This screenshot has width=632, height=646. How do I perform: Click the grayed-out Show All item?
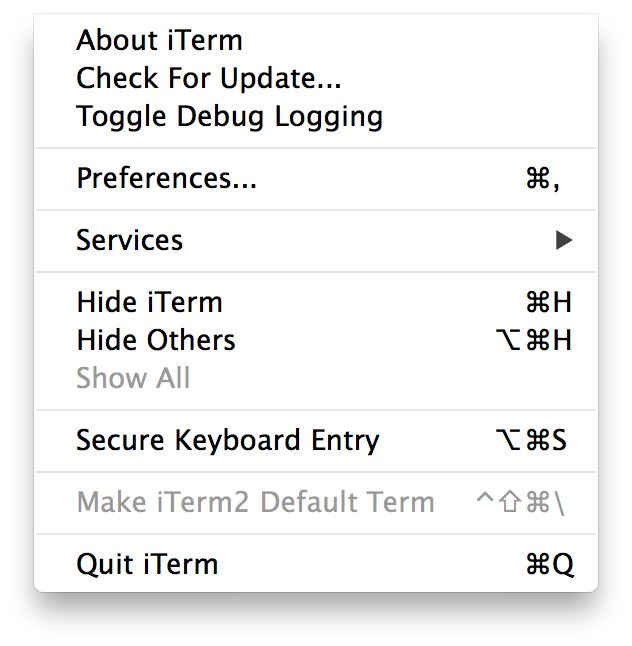(133, 379)
